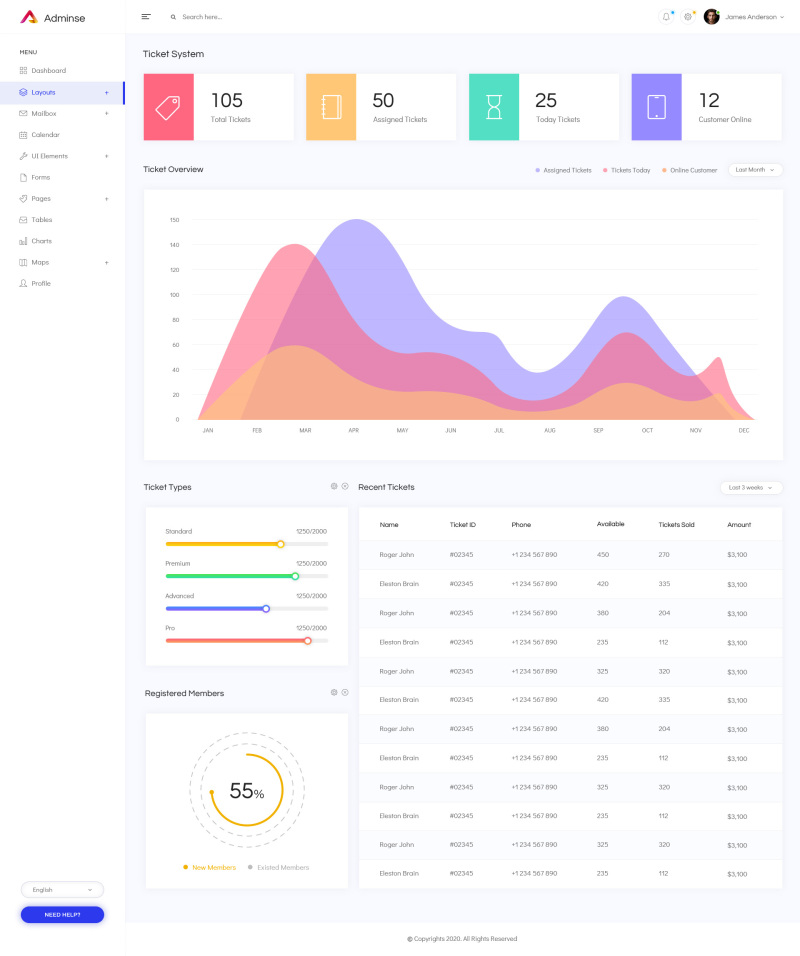
Task: Select the Profile menu item
Action: [x=42, y=283]
